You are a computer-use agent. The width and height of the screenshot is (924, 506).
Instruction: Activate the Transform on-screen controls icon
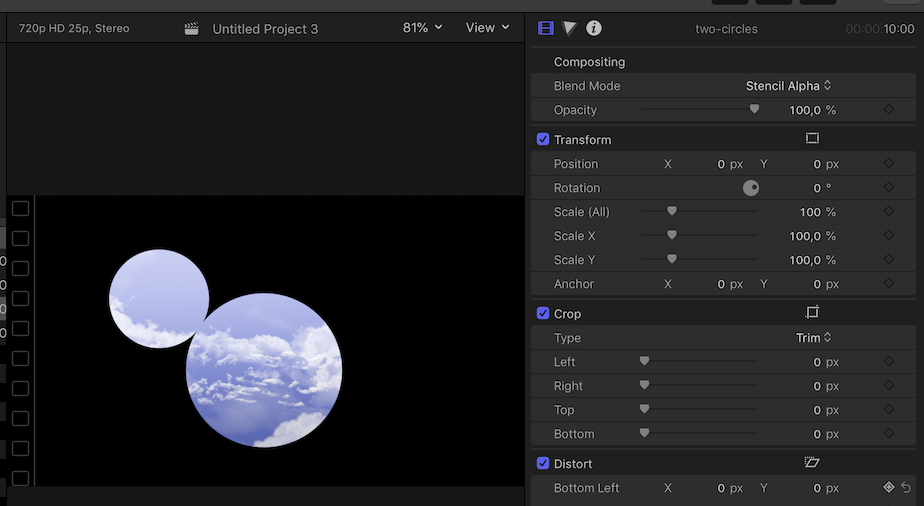pos(812,138)
